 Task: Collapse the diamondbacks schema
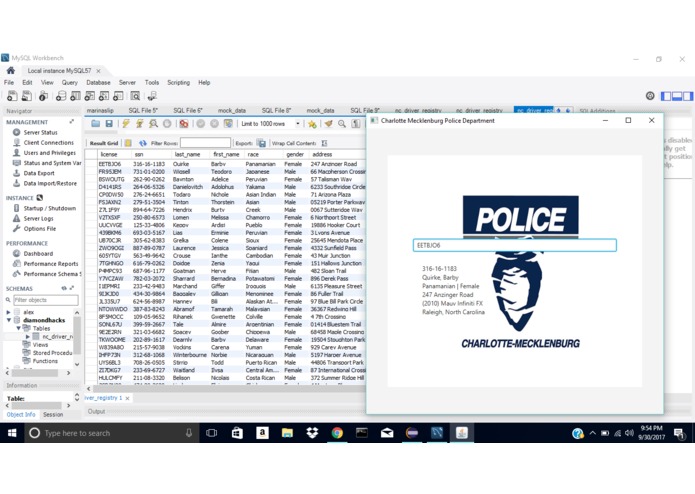pos(8,320)
